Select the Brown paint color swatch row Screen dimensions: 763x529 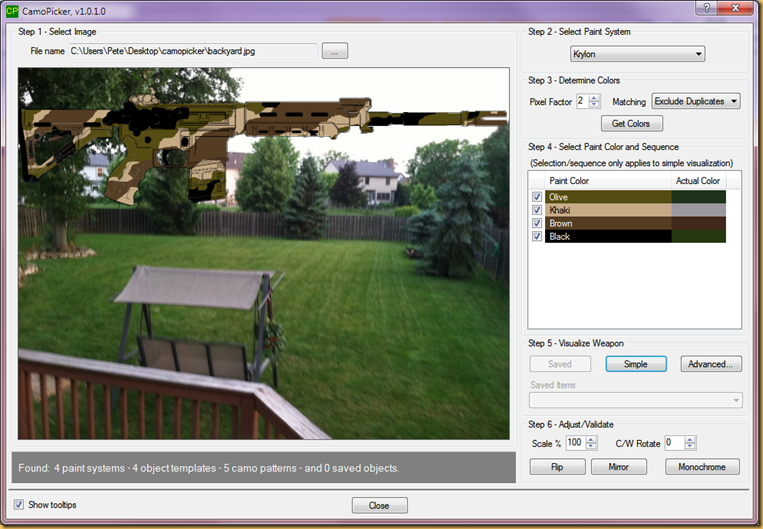608,223
